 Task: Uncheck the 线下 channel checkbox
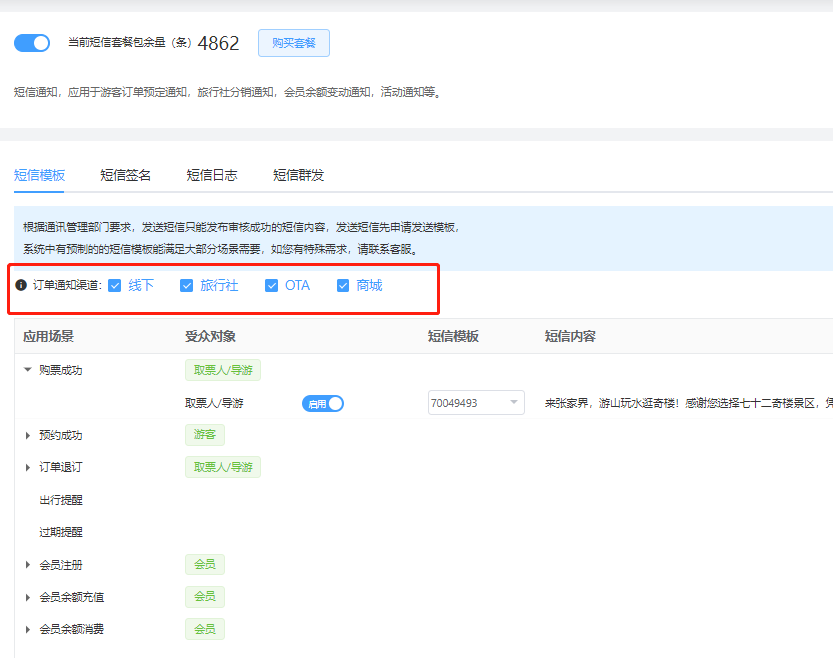[x=115, y=285]
